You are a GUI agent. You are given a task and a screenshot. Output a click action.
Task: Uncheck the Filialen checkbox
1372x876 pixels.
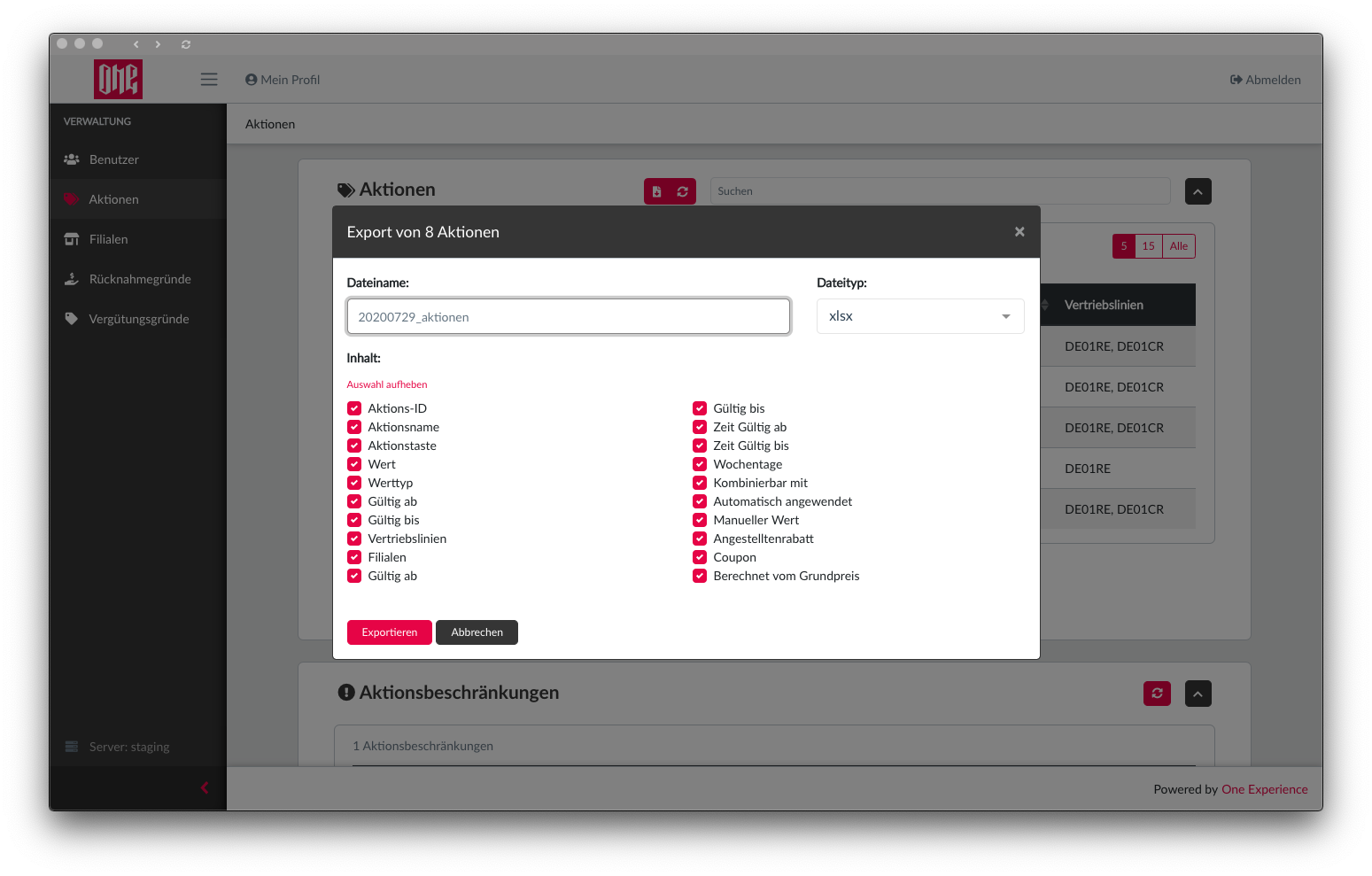coord(354,557)
